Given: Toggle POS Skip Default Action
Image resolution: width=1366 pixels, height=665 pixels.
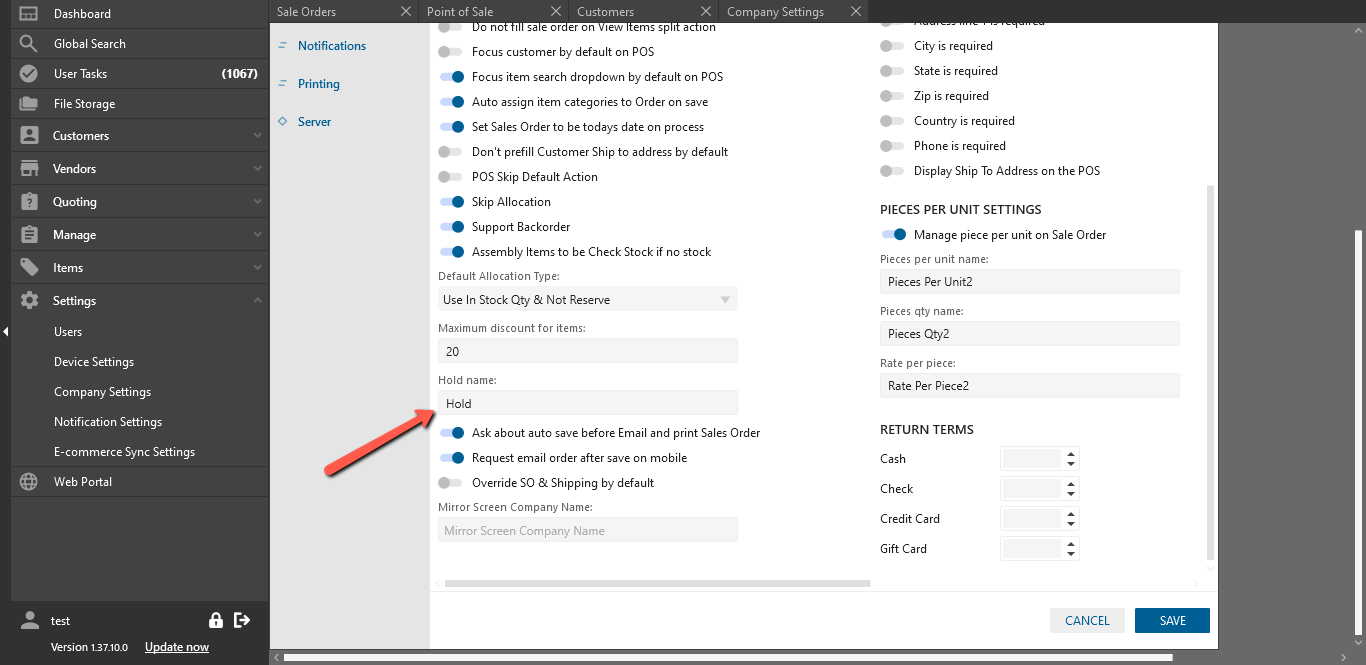Looking at the screenshot, I should (451, 177).
